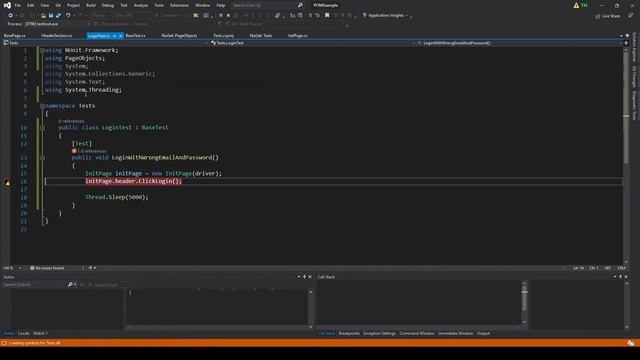Click the notifications icon in orange status bar
Image resolution: width=640 pixels, height=360 pixels.
tap(631, 343)
